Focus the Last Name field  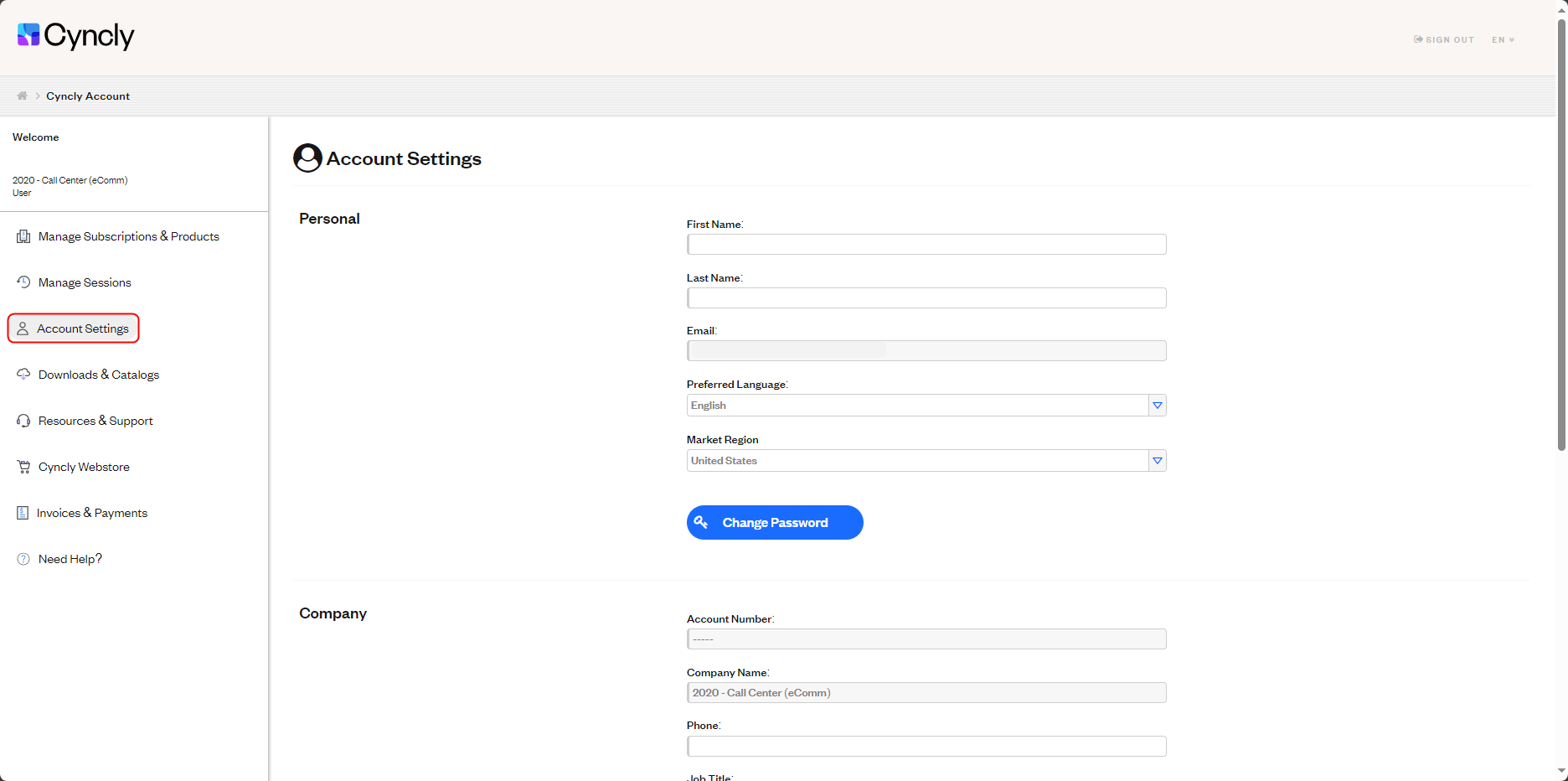[926, 297]
